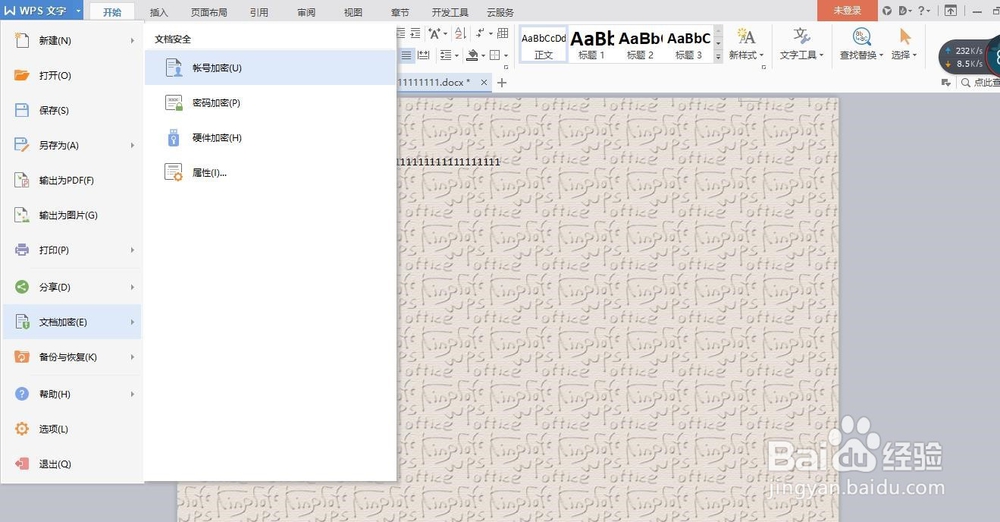Add a new document tab with plus
The height and width of the screenshot is (522, 1000).
click(x=502, y=82)
